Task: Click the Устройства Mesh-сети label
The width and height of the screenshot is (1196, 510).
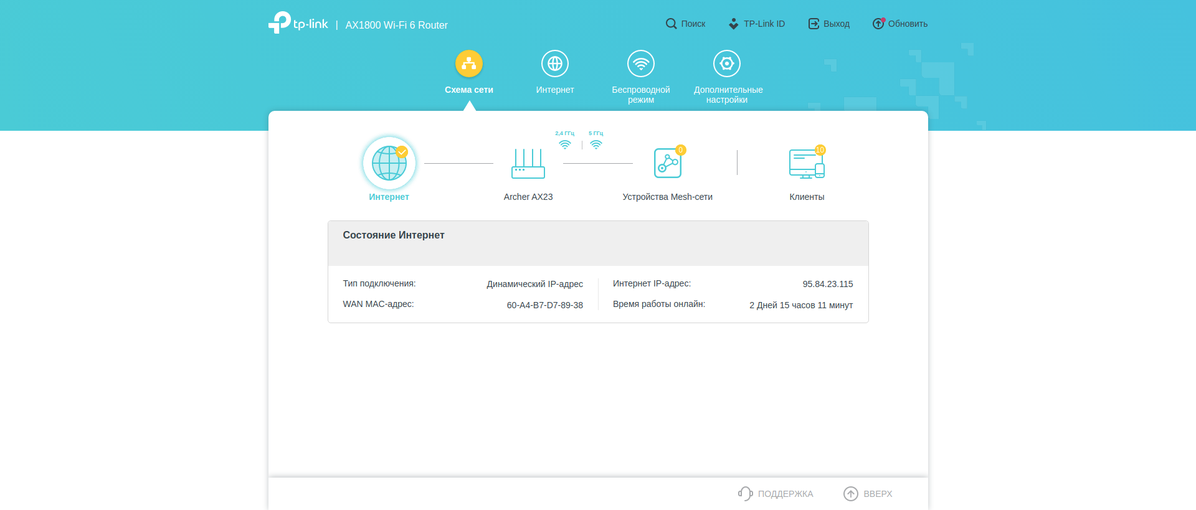Action: (x=667, y=197)
